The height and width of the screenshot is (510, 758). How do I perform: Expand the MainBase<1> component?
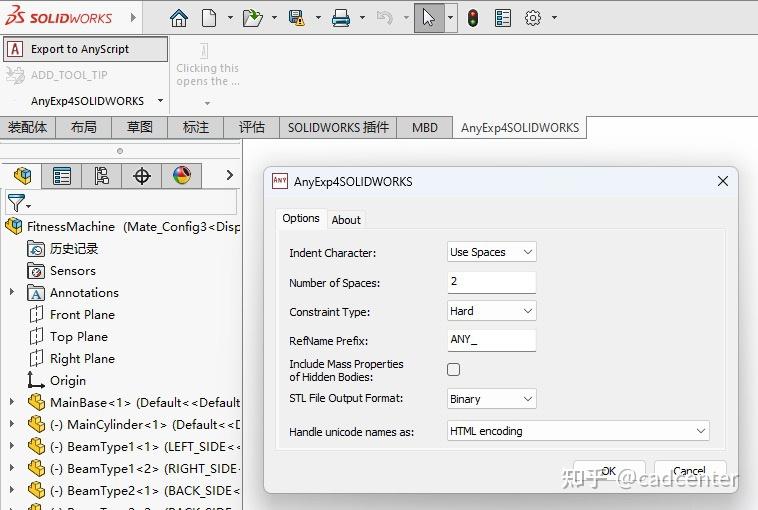point(12,401)
